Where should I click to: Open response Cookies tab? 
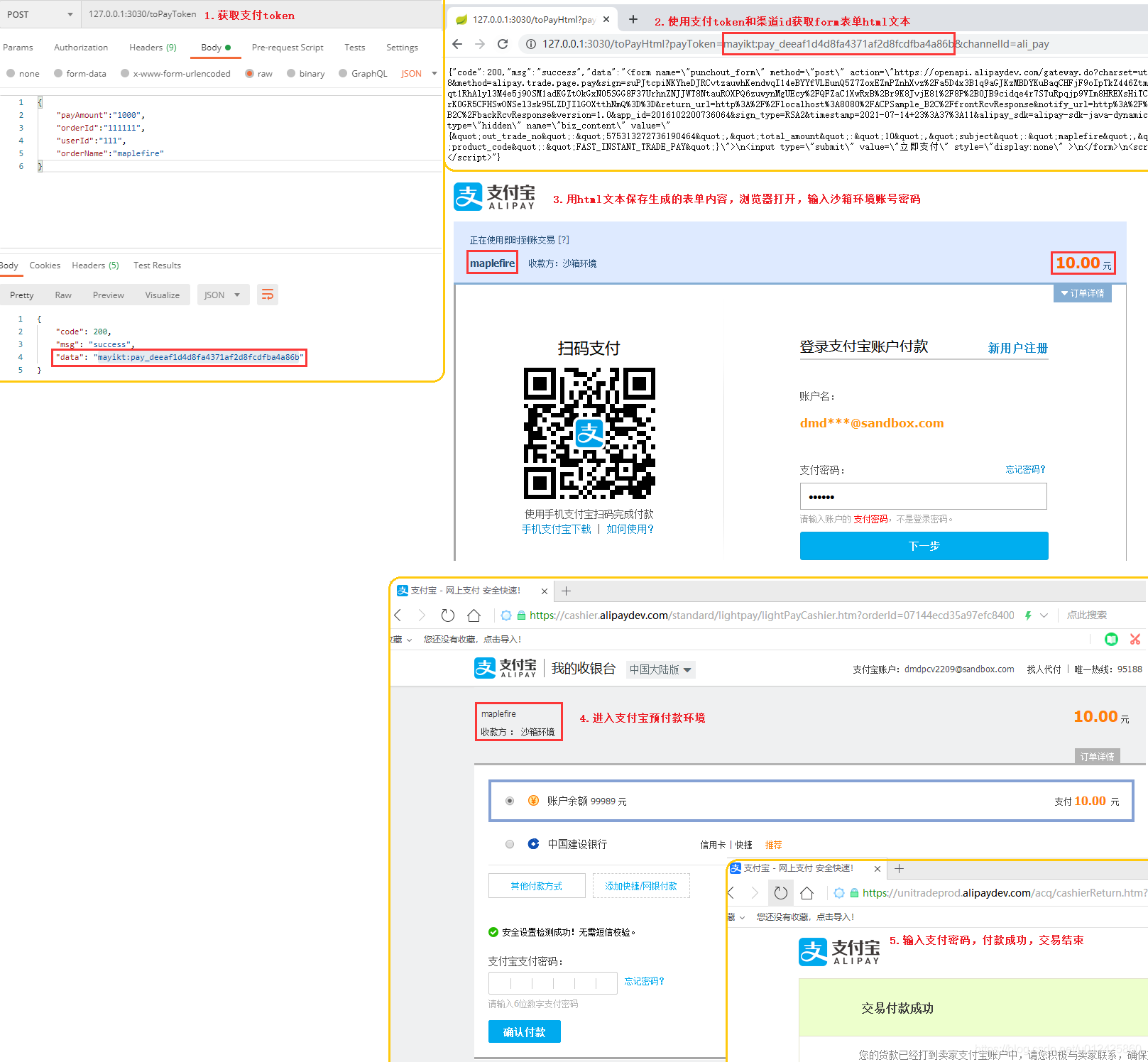(45, 265)
